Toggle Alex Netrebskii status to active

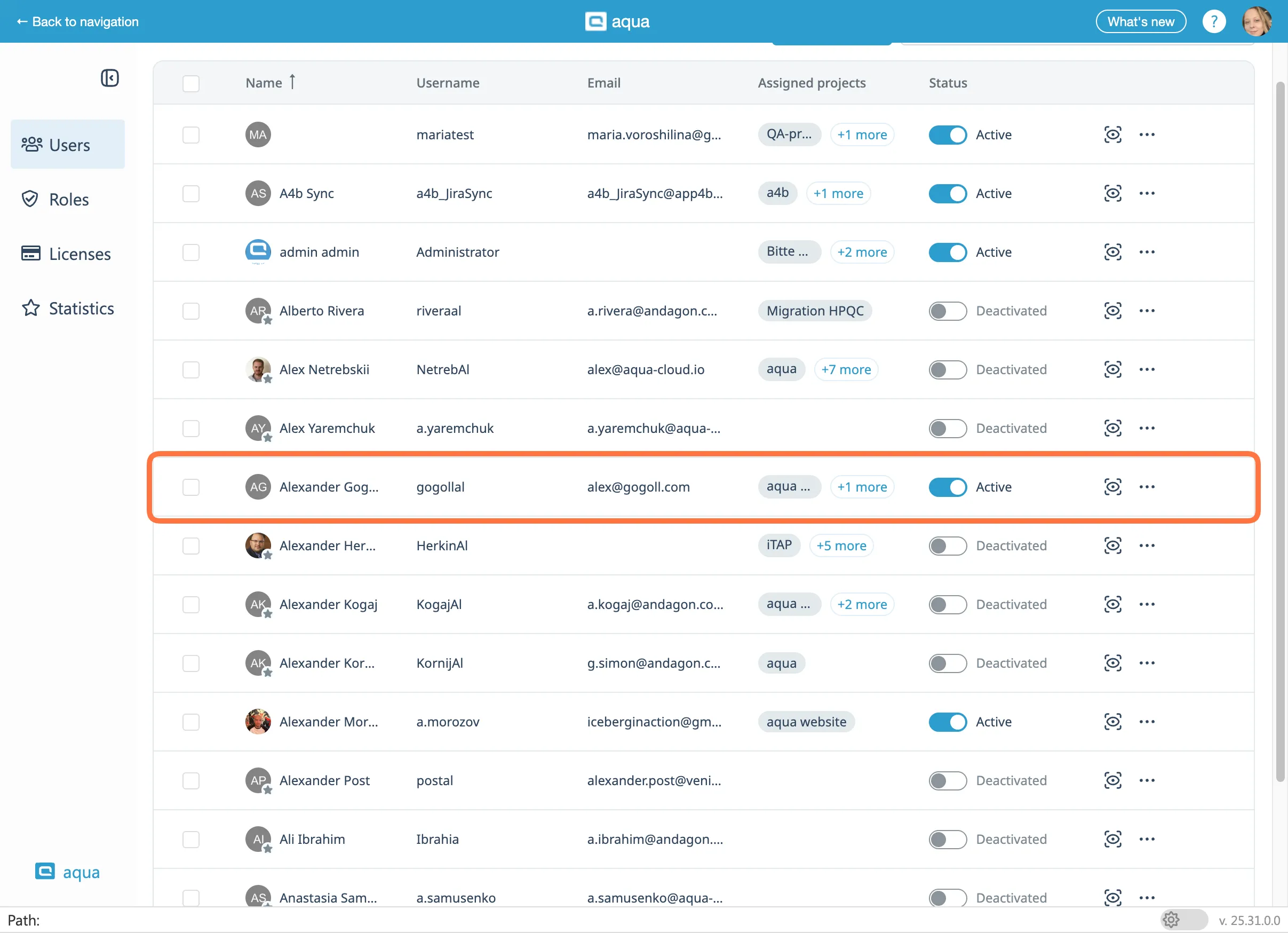[947, 370]
